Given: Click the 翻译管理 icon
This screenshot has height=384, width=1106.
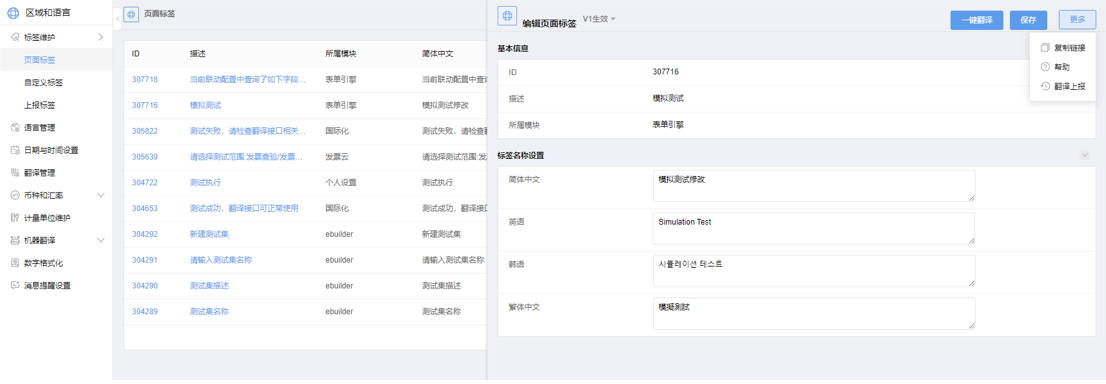Looking at the screenshot, I should (x=16, y=172).
